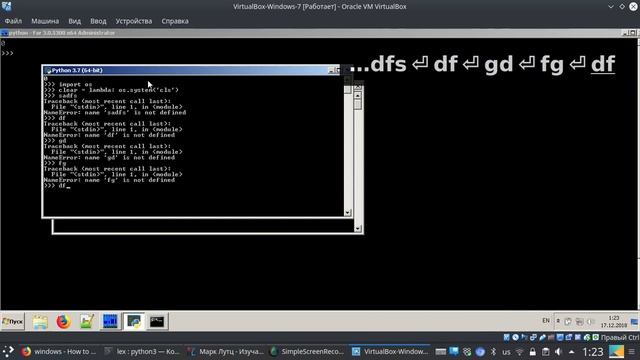Switch to the 'lex : python3' Konsole task
Screen dimensions: 640x360
pyautogui.click(x=141, y=351)
